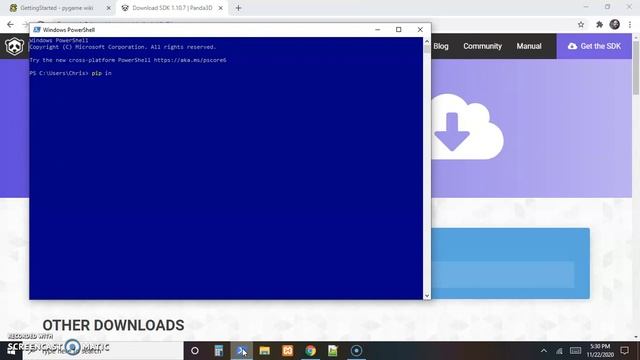Close the Windows PowerShell window
Screen dimensions: 640x360
tap(420, 29)
